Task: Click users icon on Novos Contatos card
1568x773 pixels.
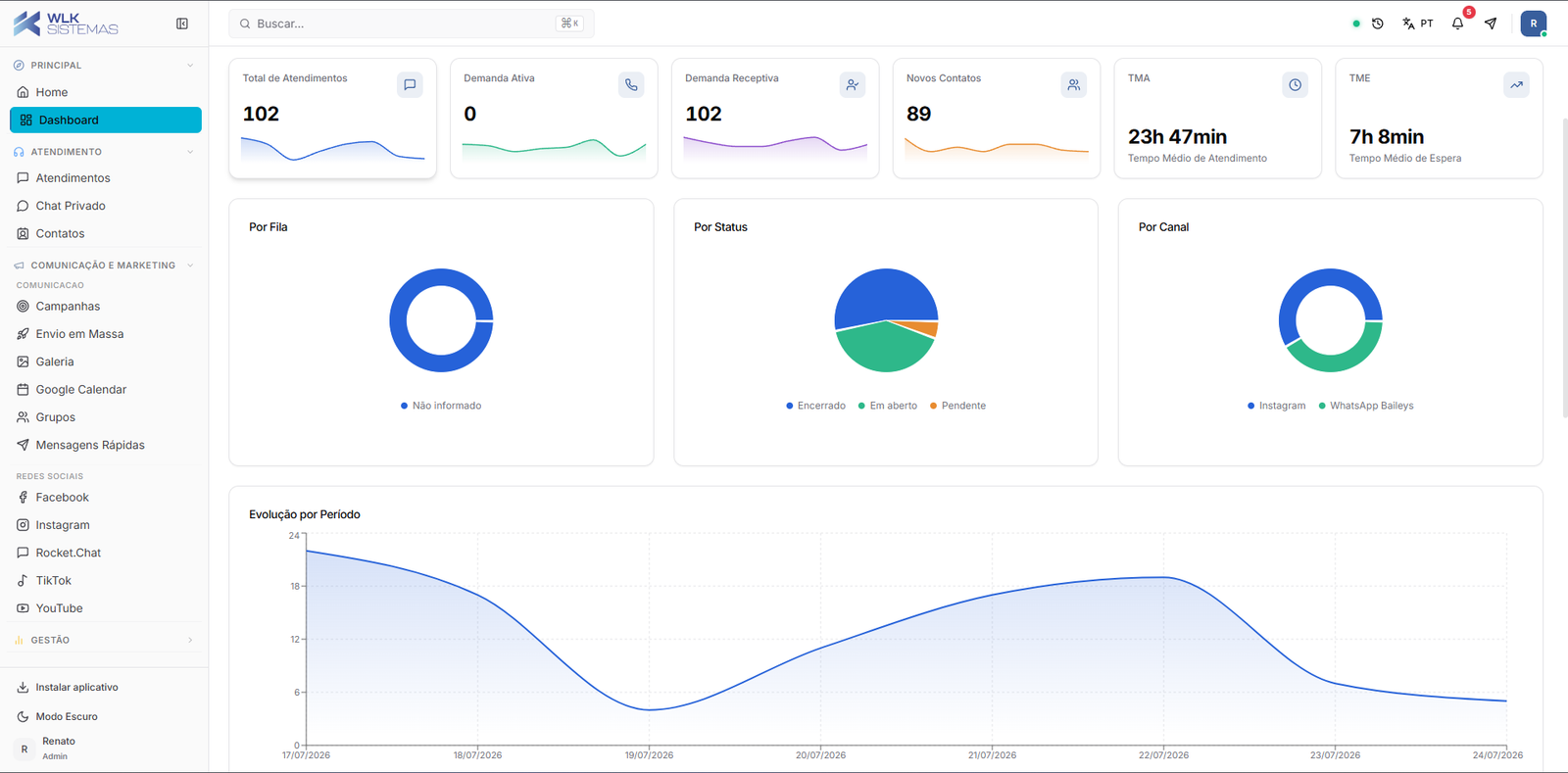Action: (1074, 85)
